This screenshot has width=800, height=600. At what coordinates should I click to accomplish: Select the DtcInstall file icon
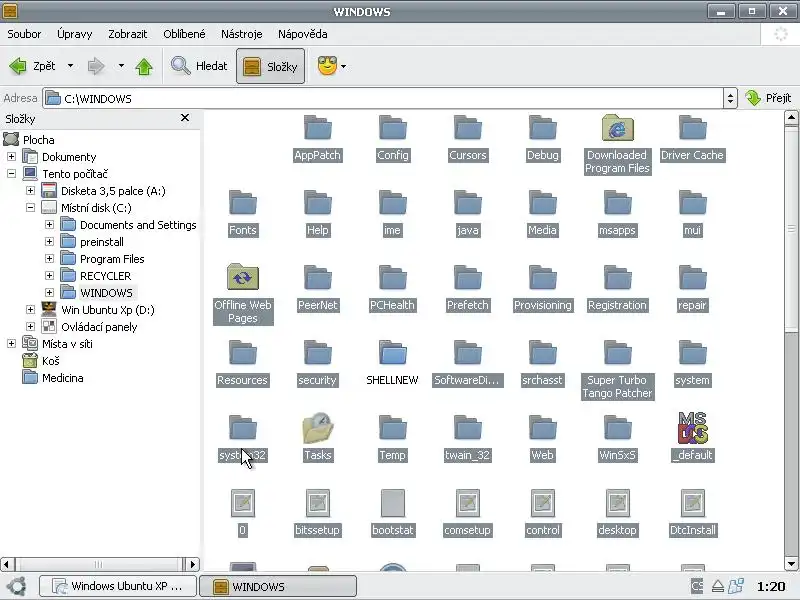(x=692, y=503)
